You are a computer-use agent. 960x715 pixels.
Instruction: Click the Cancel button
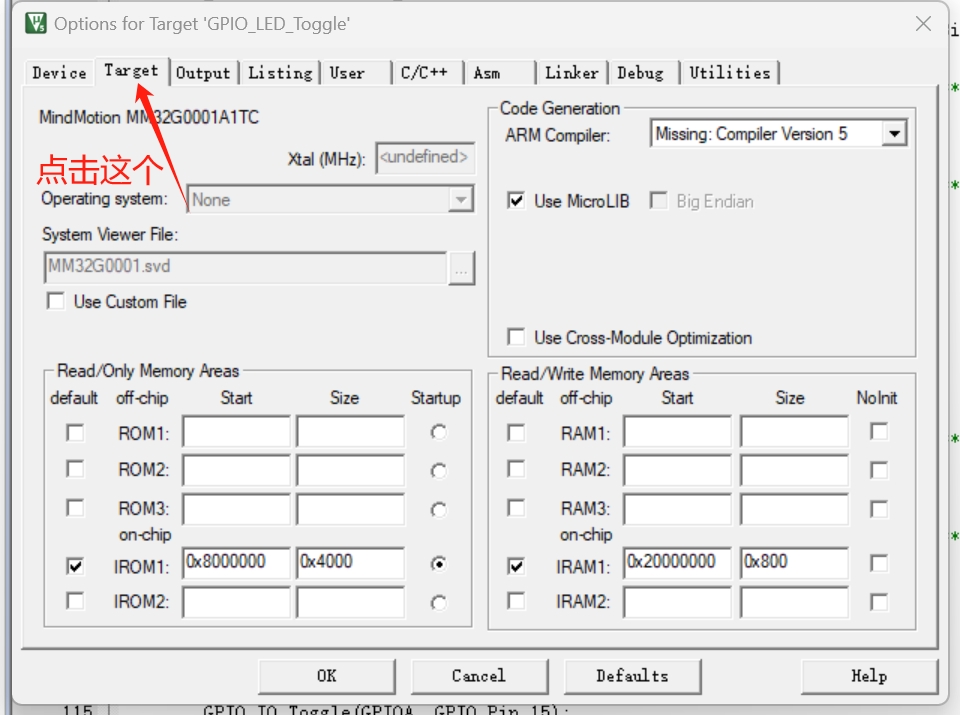[x=479, y=676]
